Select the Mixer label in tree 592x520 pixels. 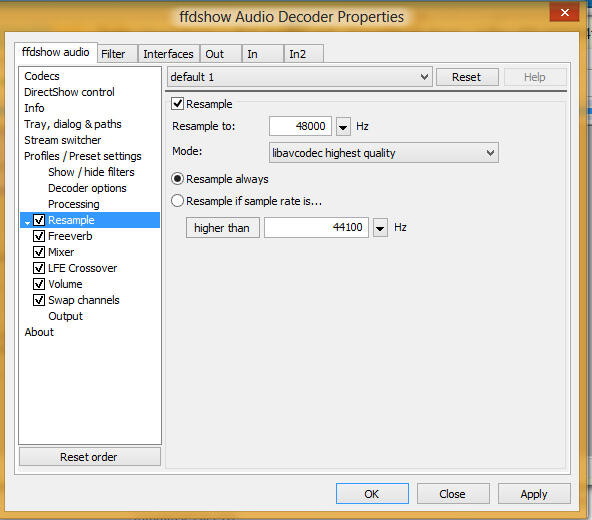point(61,252)
